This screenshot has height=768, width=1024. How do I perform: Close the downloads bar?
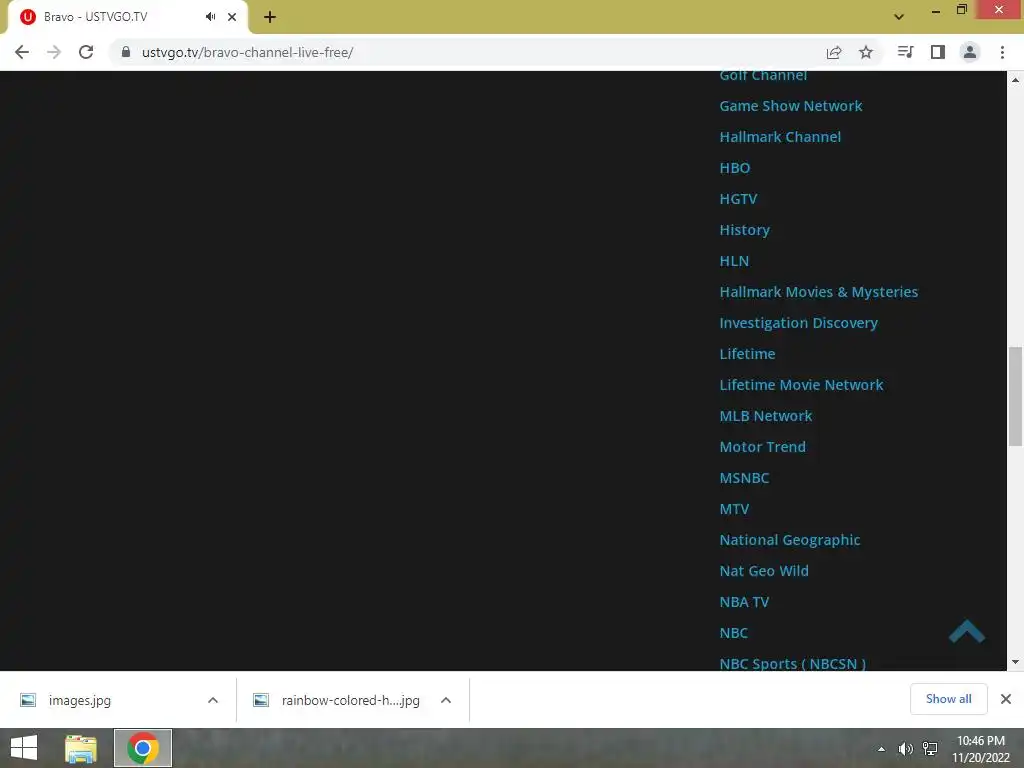pos(1006,699)
